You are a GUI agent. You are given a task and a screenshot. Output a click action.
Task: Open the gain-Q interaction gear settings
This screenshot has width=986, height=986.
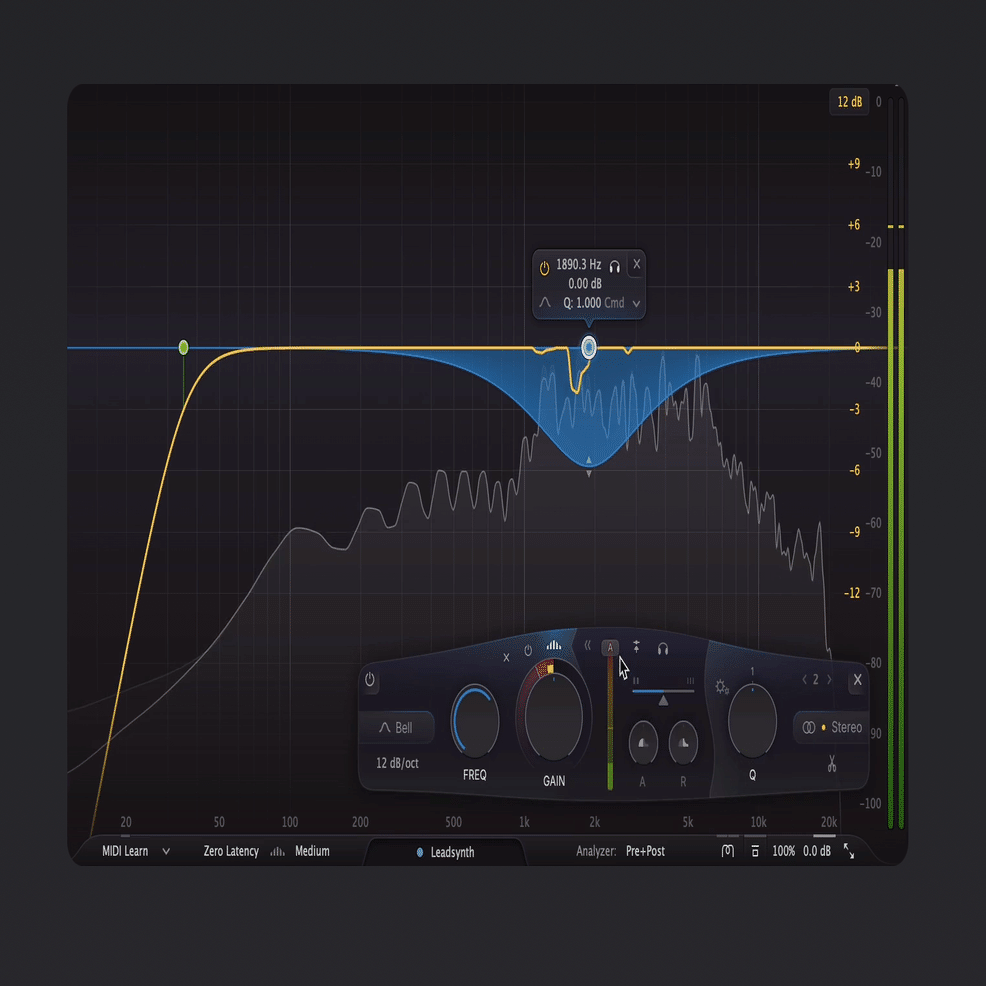pyautogui.click(x=722, y=687)
